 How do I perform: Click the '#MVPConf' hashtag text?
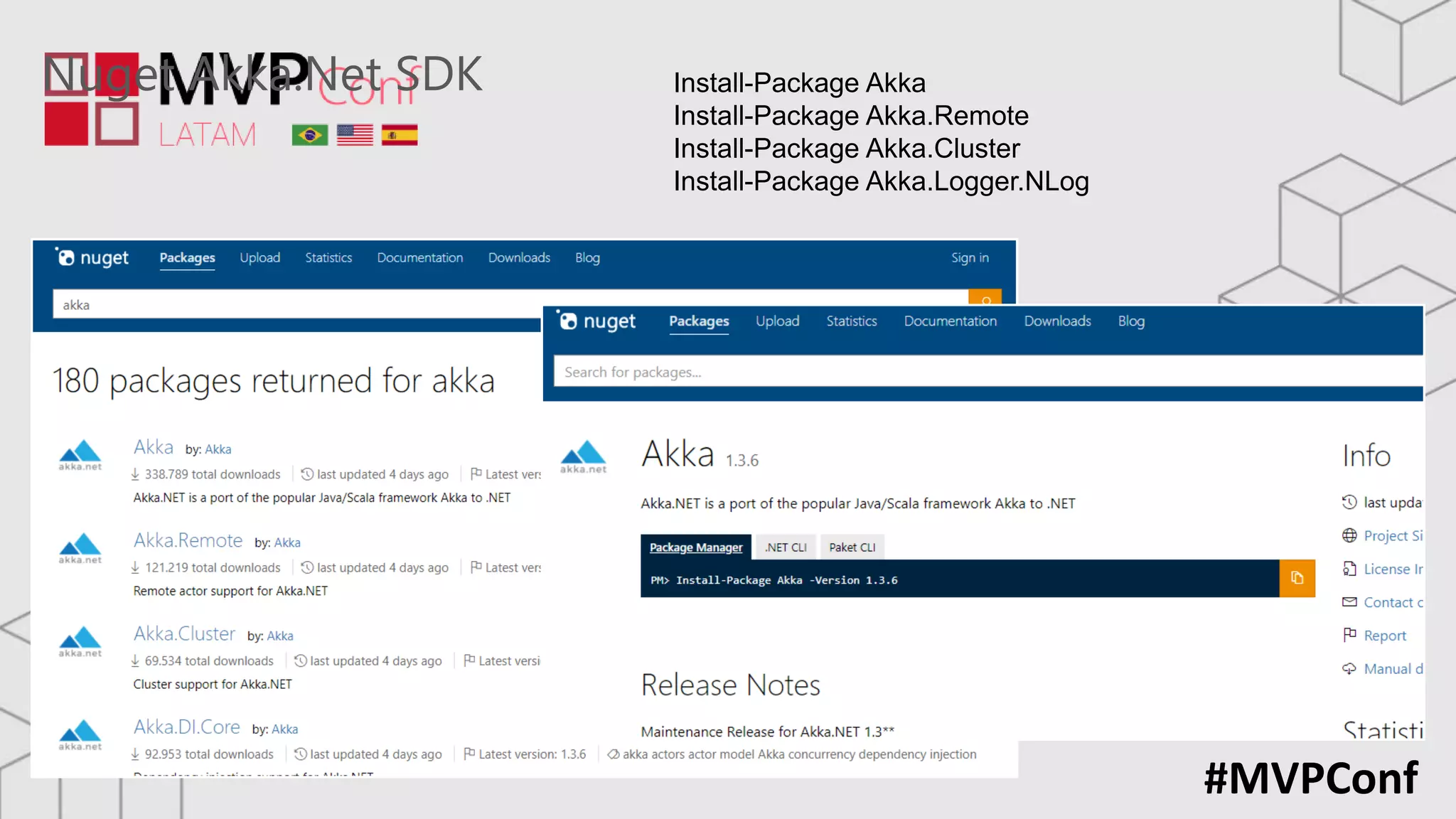click(1311, 778)
